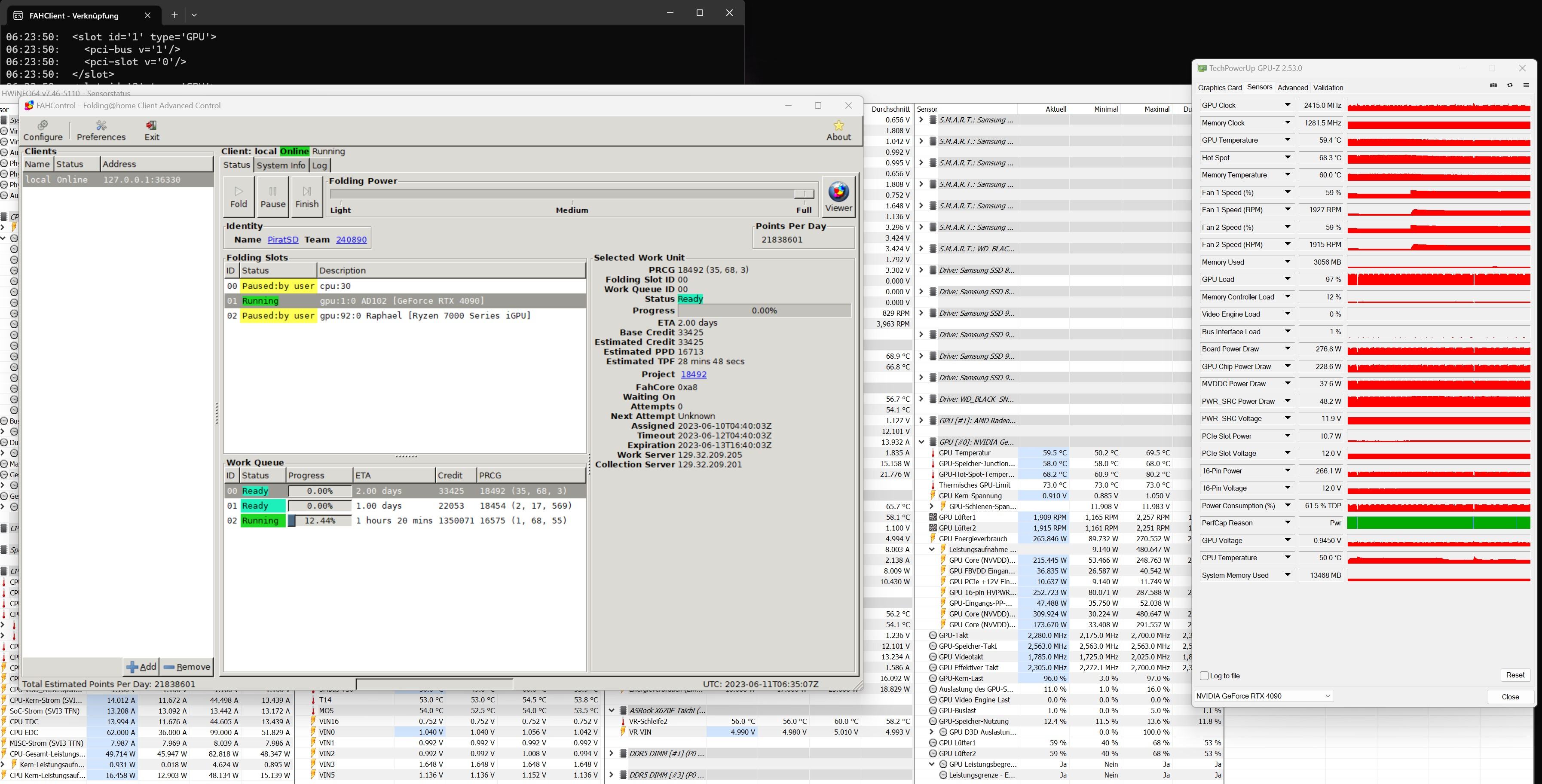Screen dimensions: 1542x784
Task: Select work queue row 01 with credit 22053
Action: (405, 506)
